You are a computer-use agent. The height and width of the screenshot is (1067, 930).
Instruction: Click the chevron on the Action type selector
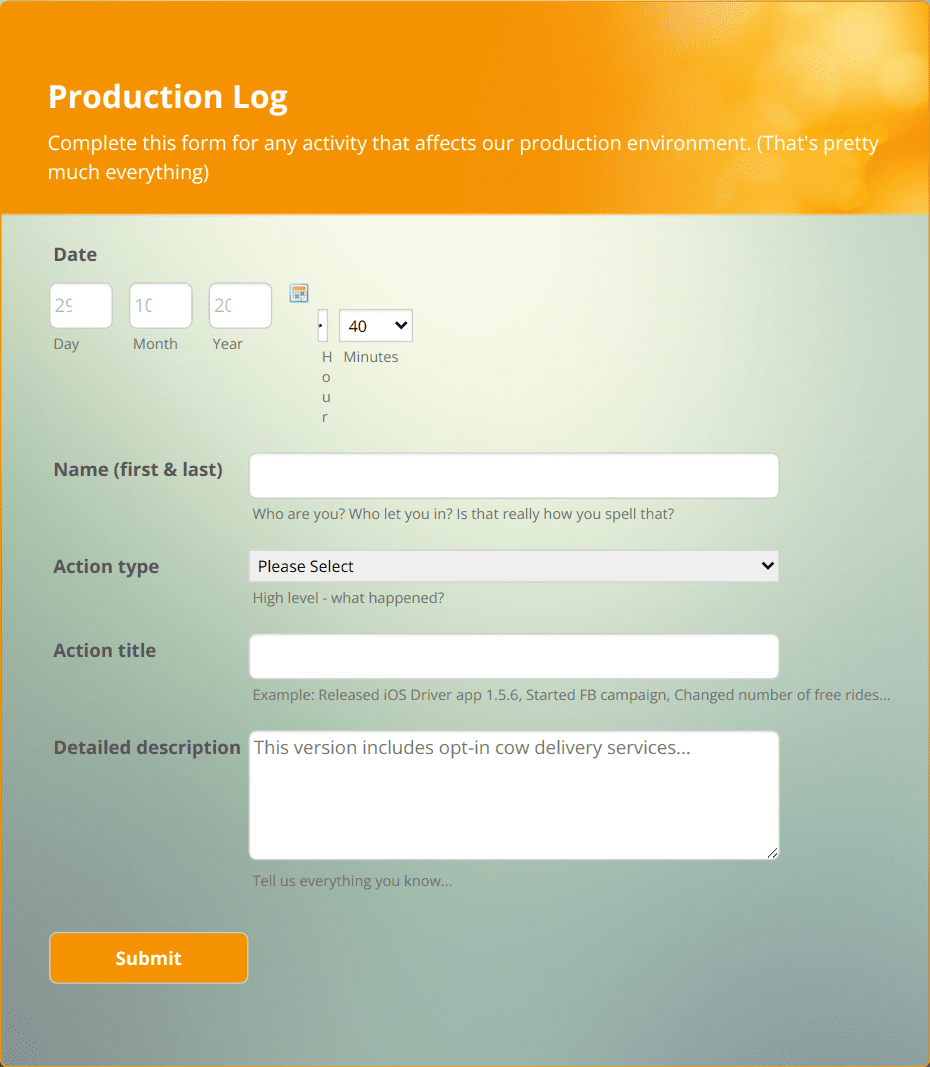[x=768, y=566]
